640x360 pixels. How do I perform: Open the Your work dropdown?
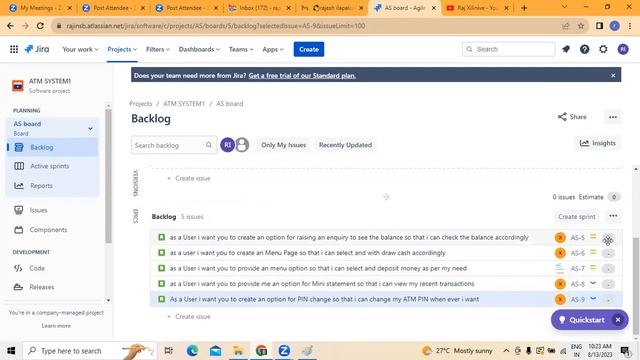coord(80,49)
